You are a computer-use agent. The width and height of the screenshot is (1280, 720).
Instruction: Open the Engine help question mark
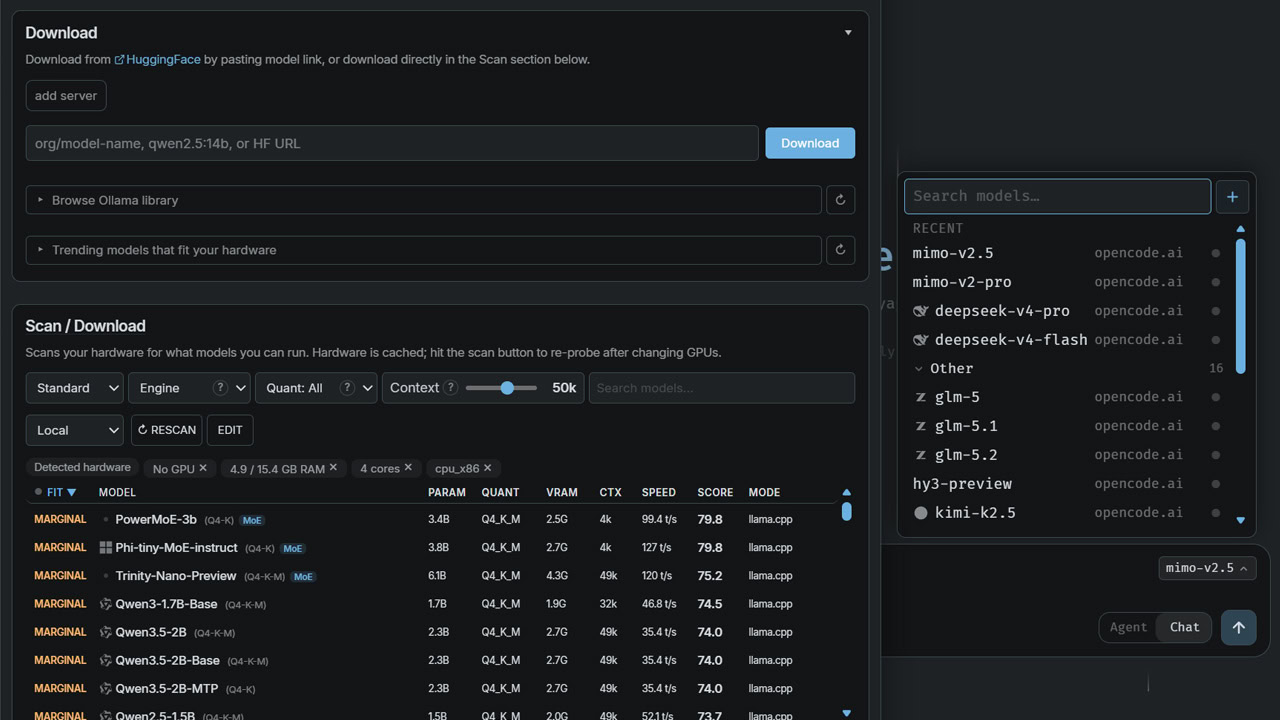pos(220,388)
